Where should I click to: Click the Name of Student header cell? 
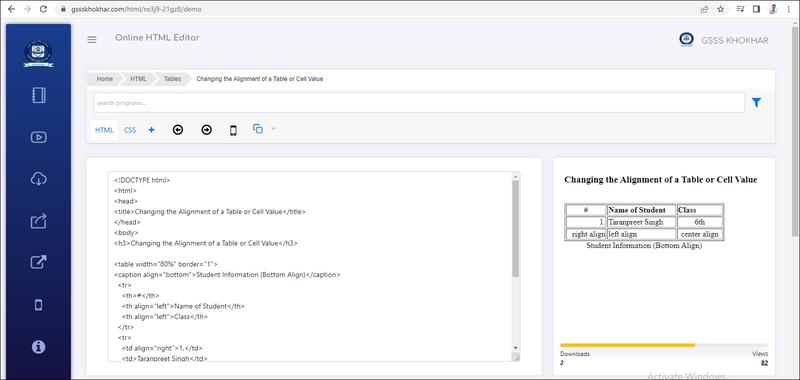(642, 210)
